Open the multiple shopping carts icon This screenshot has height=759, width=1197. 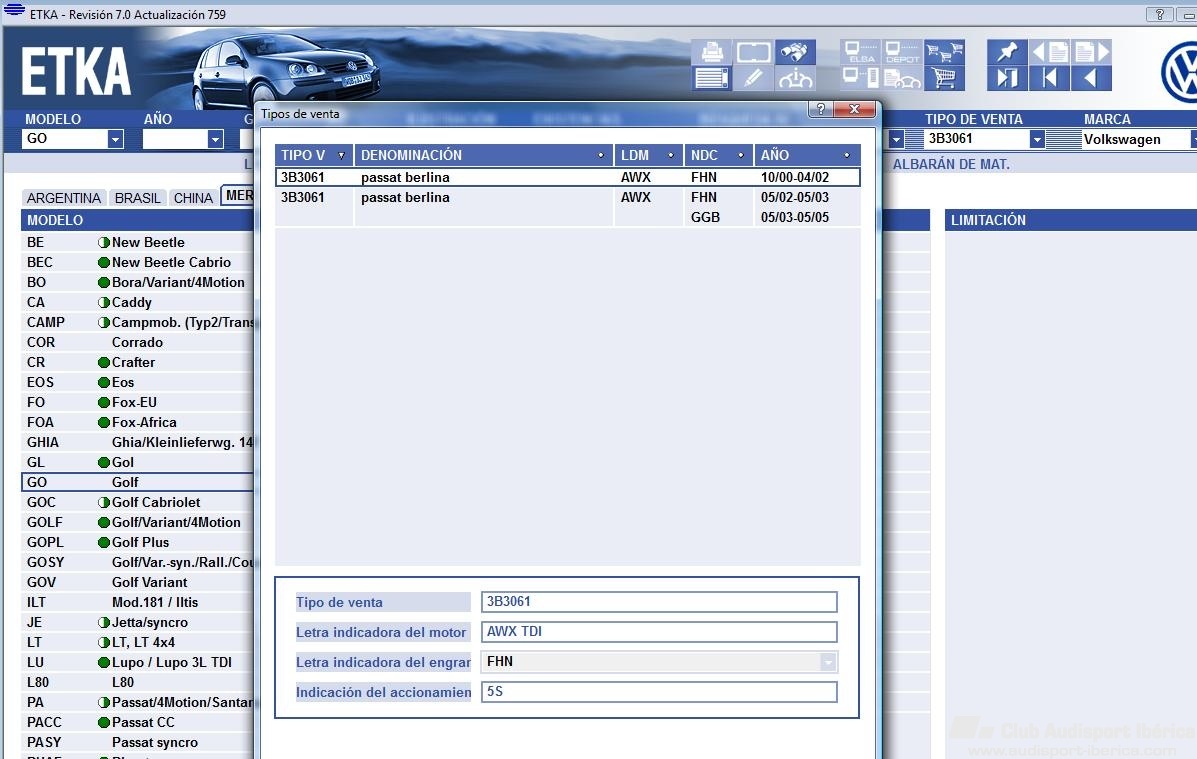click(x=944, y=52)
